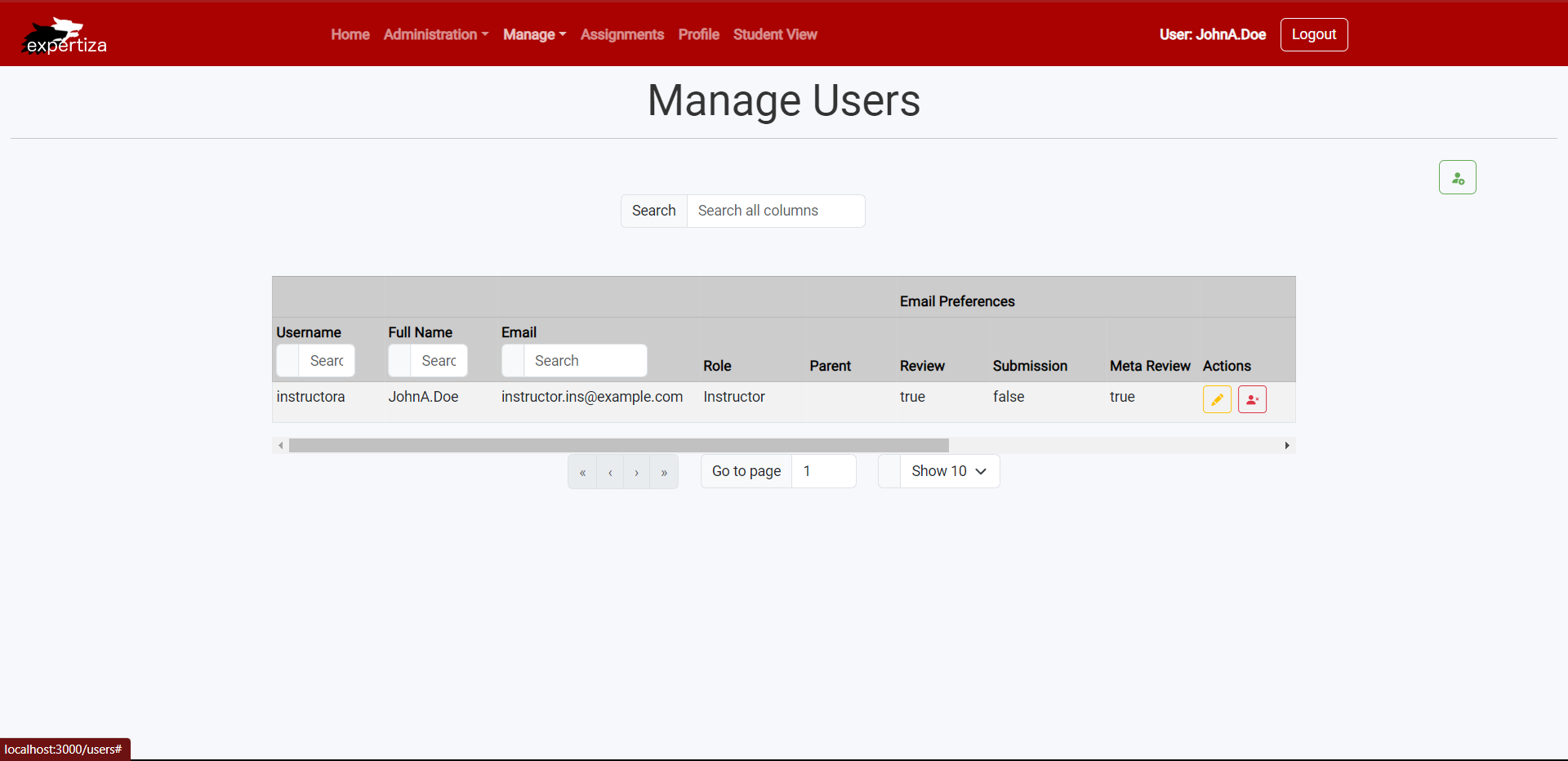
Task: Click the Username search filter field
Action: tap(327, 360)
